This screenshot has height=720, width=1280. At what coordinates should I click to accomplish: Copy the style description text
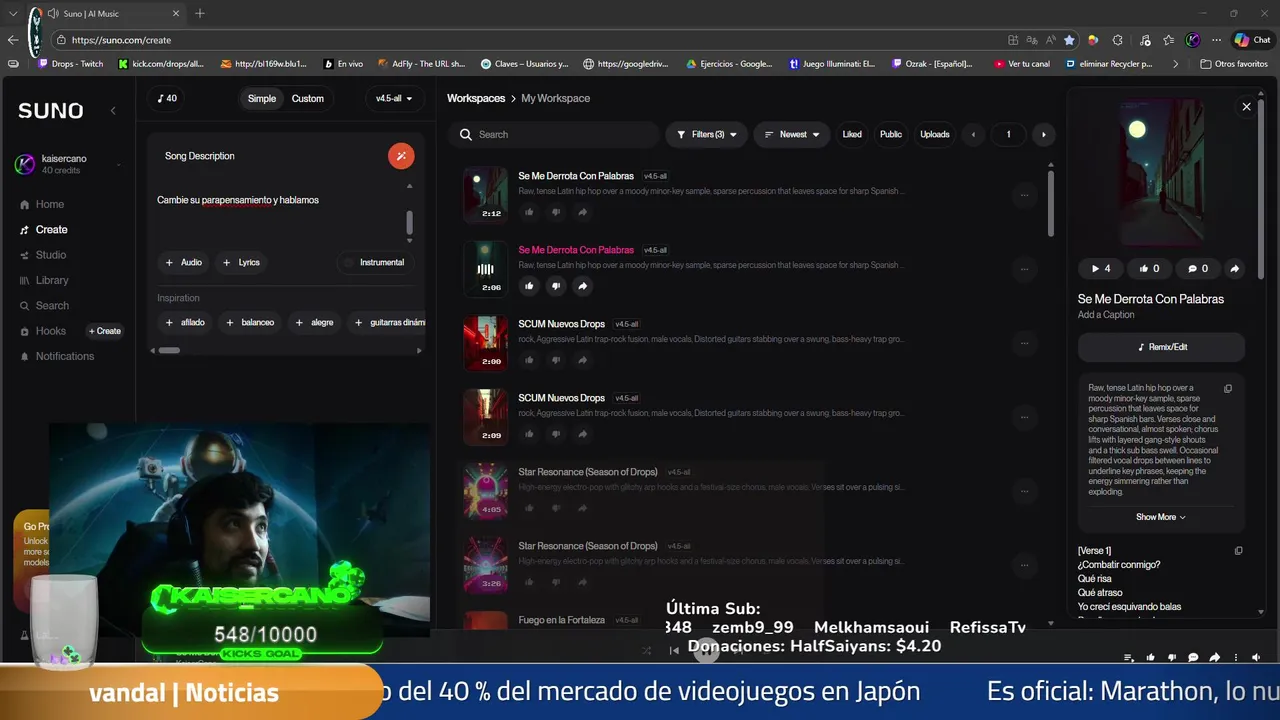point(1228,389)
